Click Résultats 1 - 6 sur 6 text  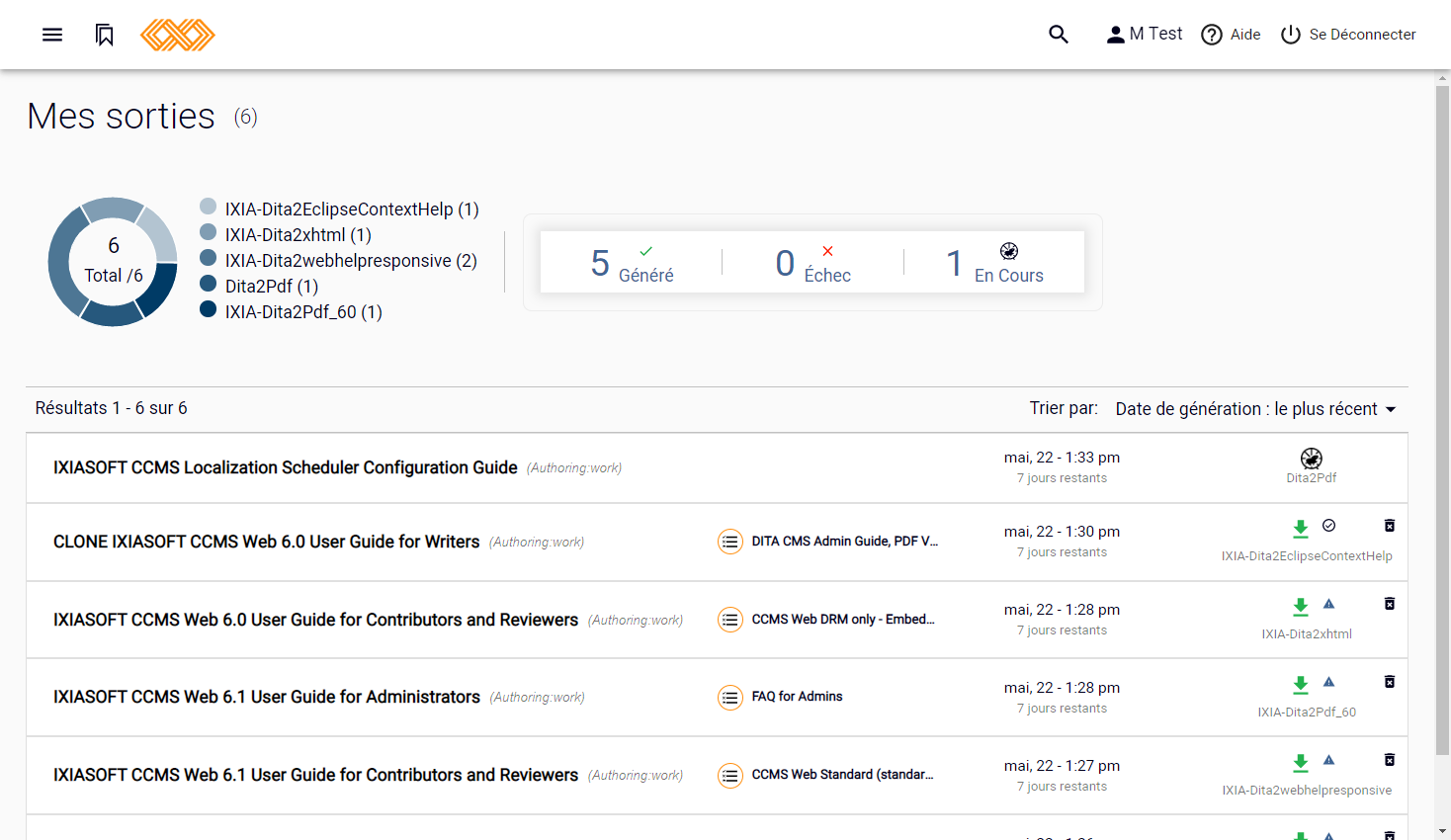(111, 408)
